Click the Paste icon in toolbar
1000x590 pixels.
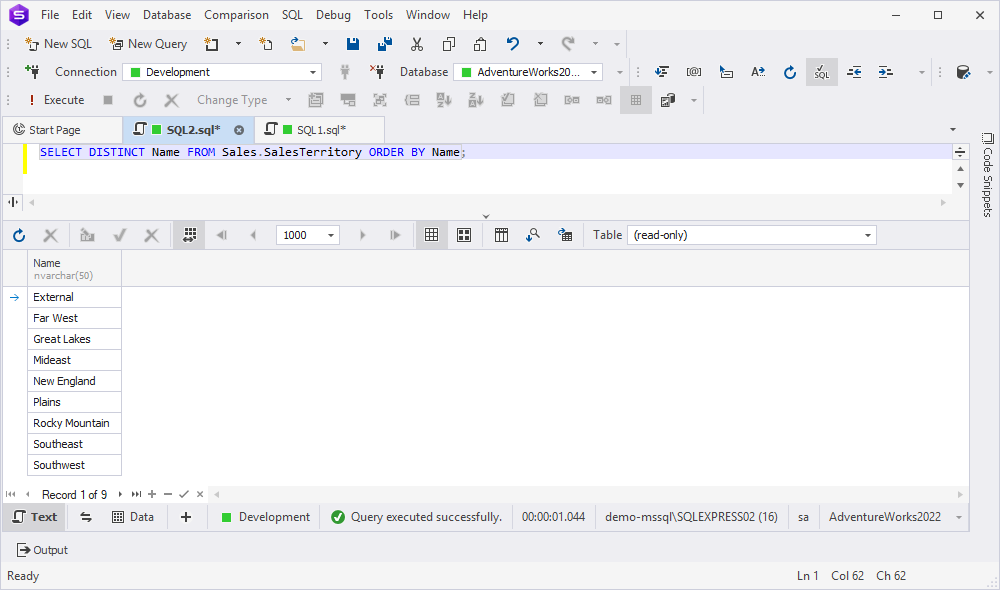pyautogui.click(x=480, y=43)
